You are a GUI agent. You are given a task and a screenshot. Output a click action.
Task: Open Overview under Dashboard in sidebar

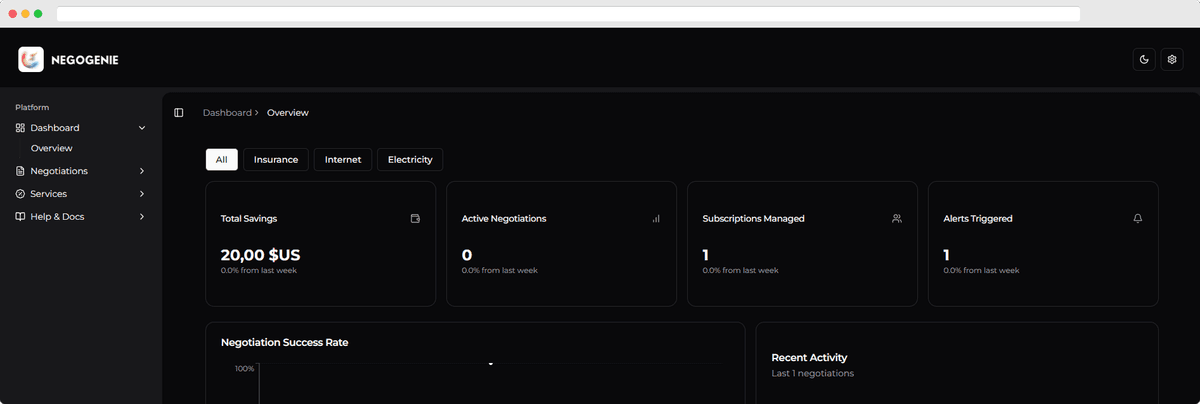point(52,148)
